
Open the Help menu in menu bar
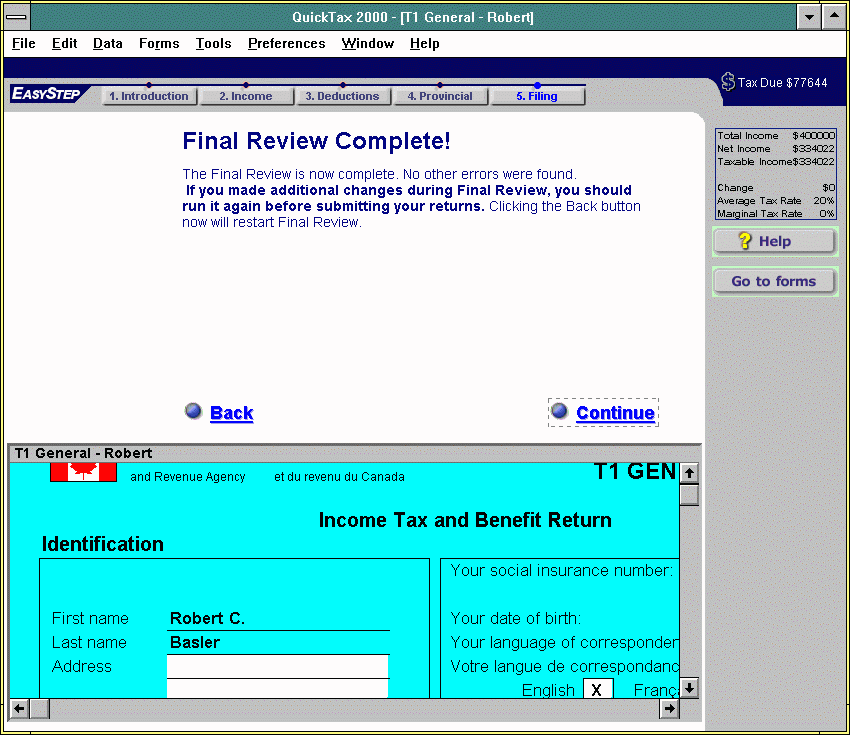tap(424, 44)
